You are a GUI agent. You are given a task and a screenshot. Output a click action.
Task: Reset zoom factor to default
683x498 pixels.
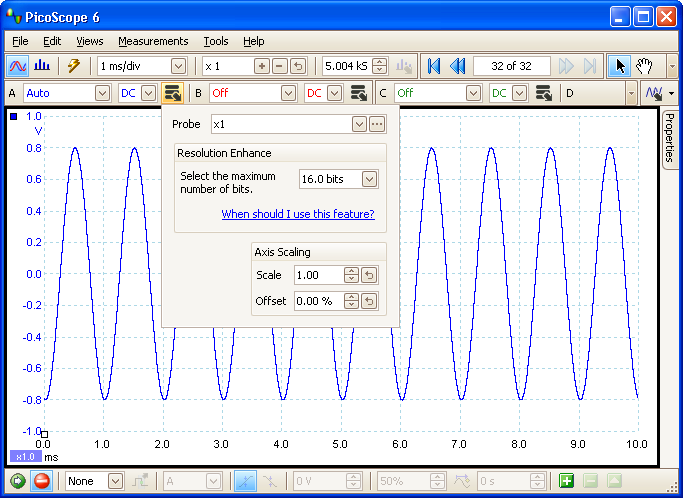pyautogui.click(x=298, y=66)
